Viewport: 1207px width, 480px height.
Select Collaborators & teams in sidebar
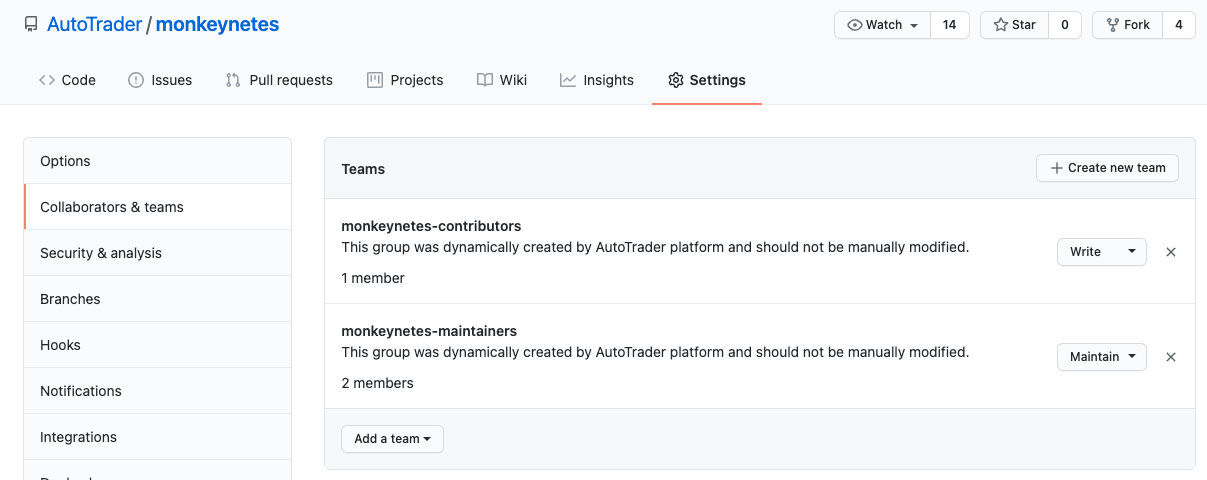tap(158, 207)
